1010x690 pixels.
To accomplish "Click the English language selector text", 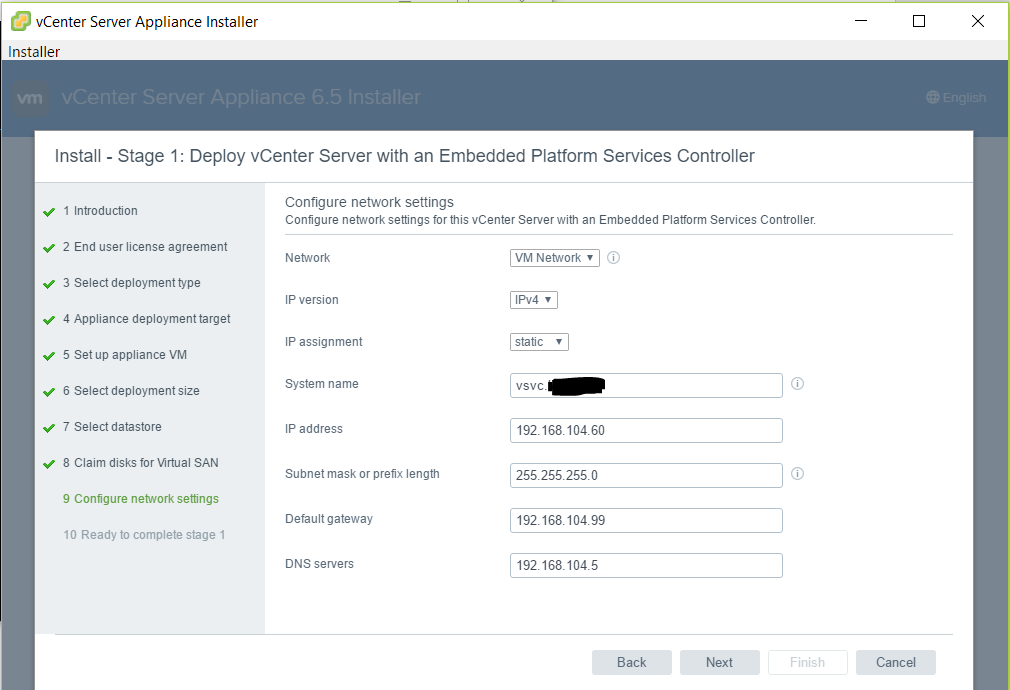I will click(x=964, y=98).
